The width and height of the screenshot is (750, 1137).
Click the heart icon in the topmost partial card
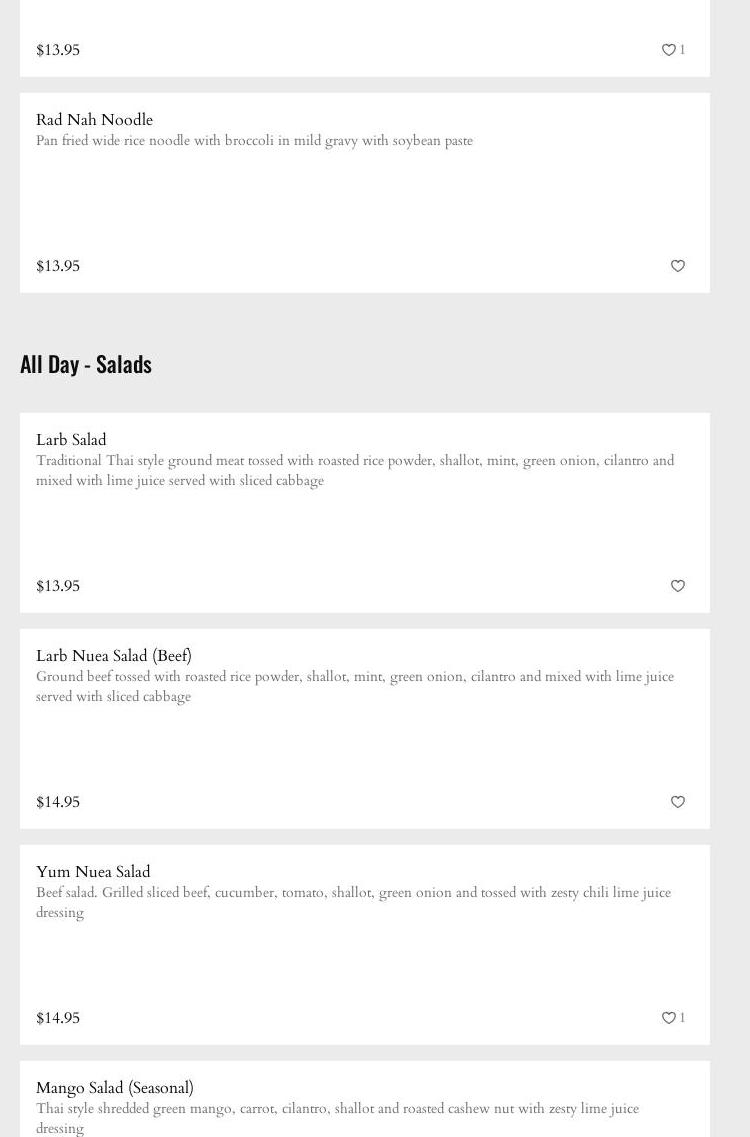point(669,50)
